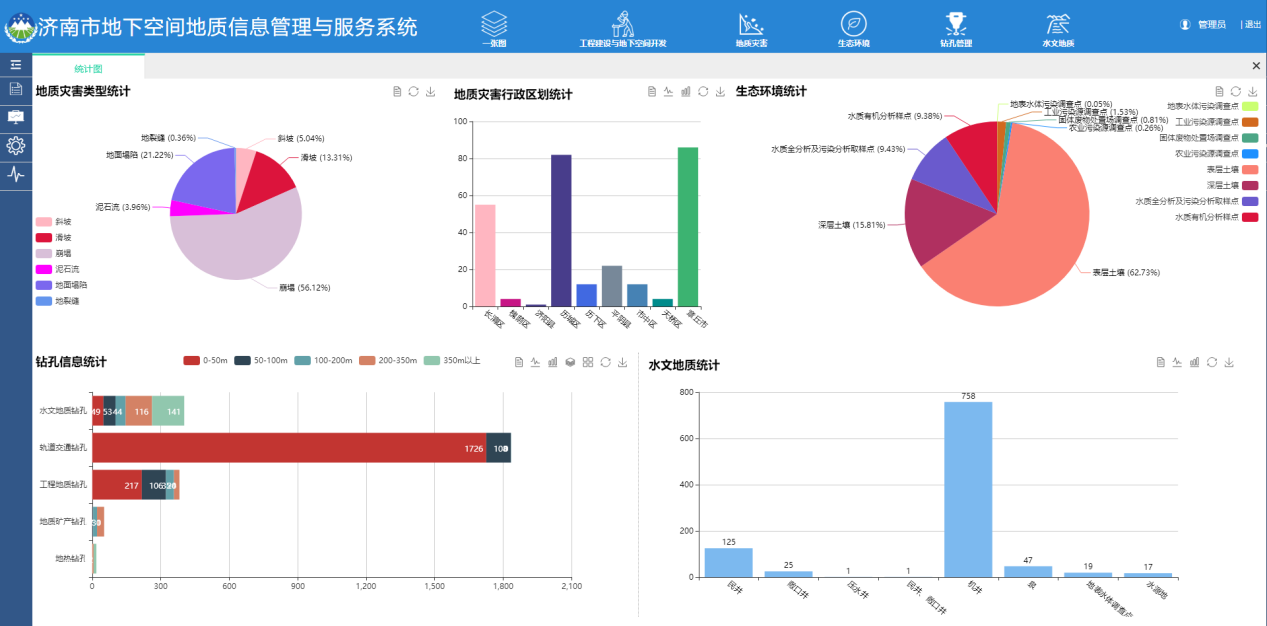Click the gear settings icon in sidebar

point(16,145)
